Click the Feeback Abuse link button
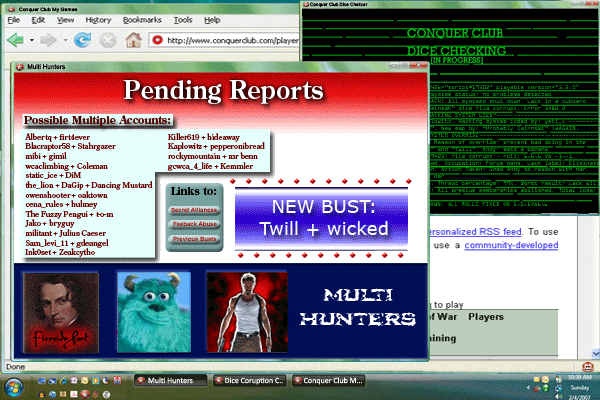Image resolution: width=600 pixels, height=400 pixels. pos(194,224)
